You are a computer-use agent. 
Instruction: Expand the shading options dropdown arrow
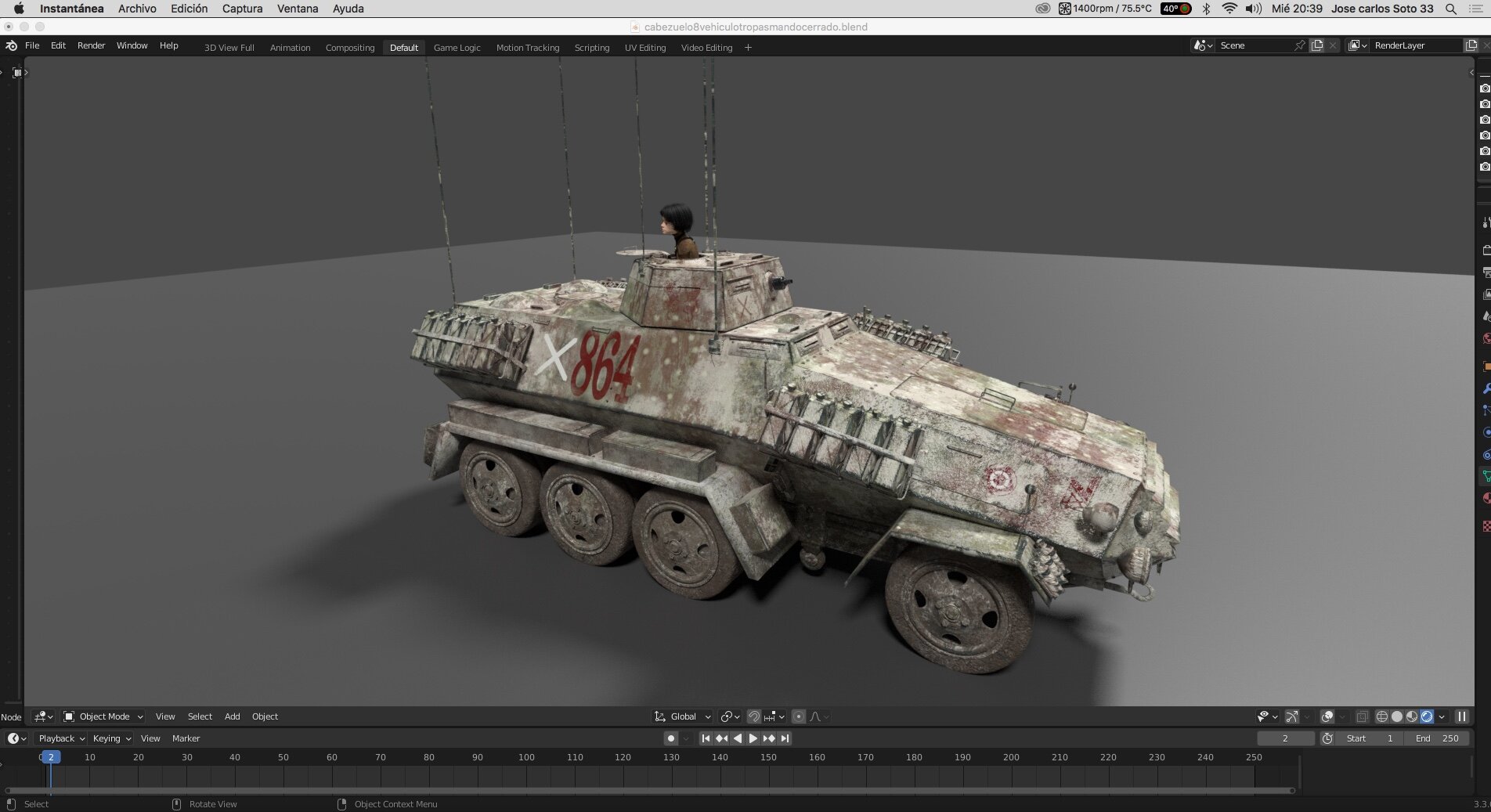coord(1442,716)
